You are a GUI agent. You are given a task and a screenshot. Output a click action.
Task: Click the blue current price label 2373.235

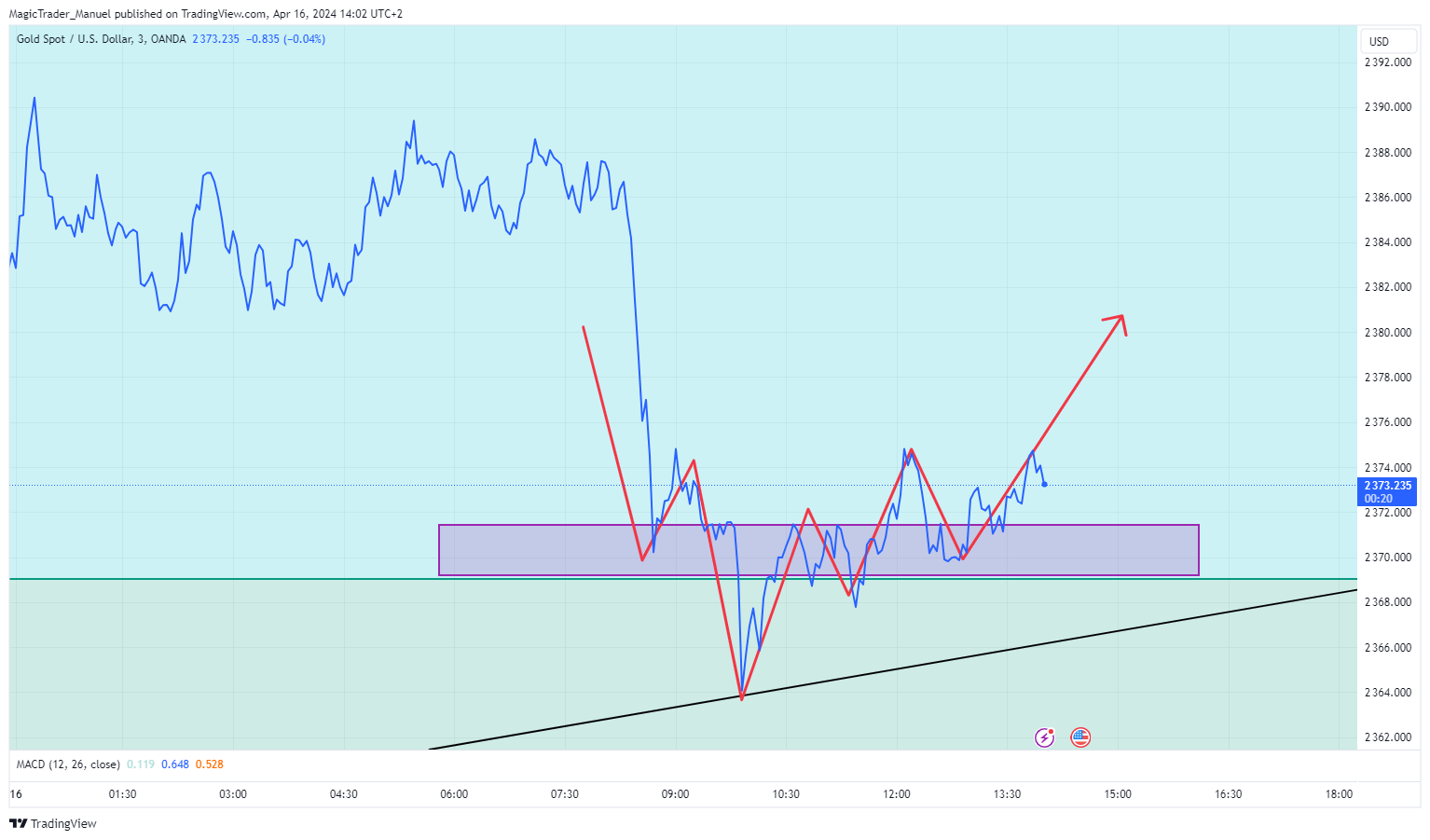pyautogui.click(x=1388, y=491)
